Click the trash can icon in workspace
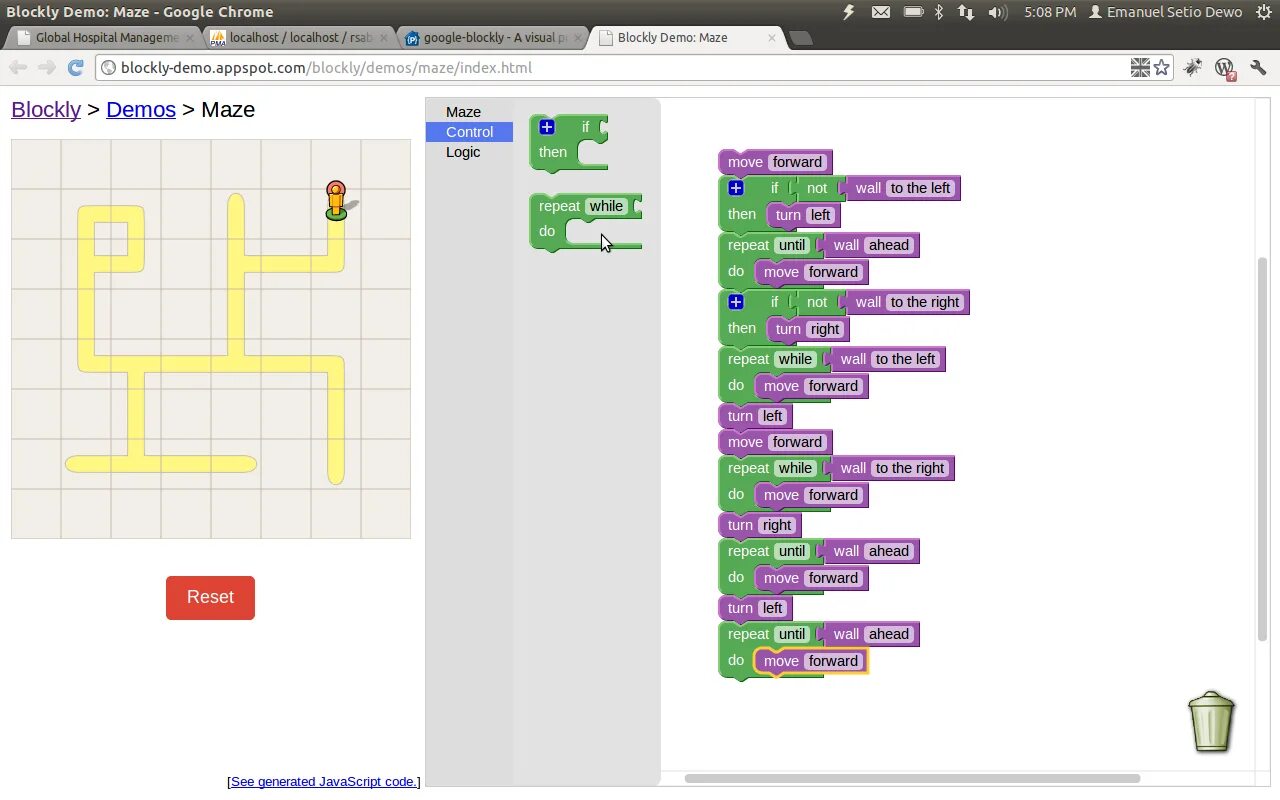 (1212, 721)
